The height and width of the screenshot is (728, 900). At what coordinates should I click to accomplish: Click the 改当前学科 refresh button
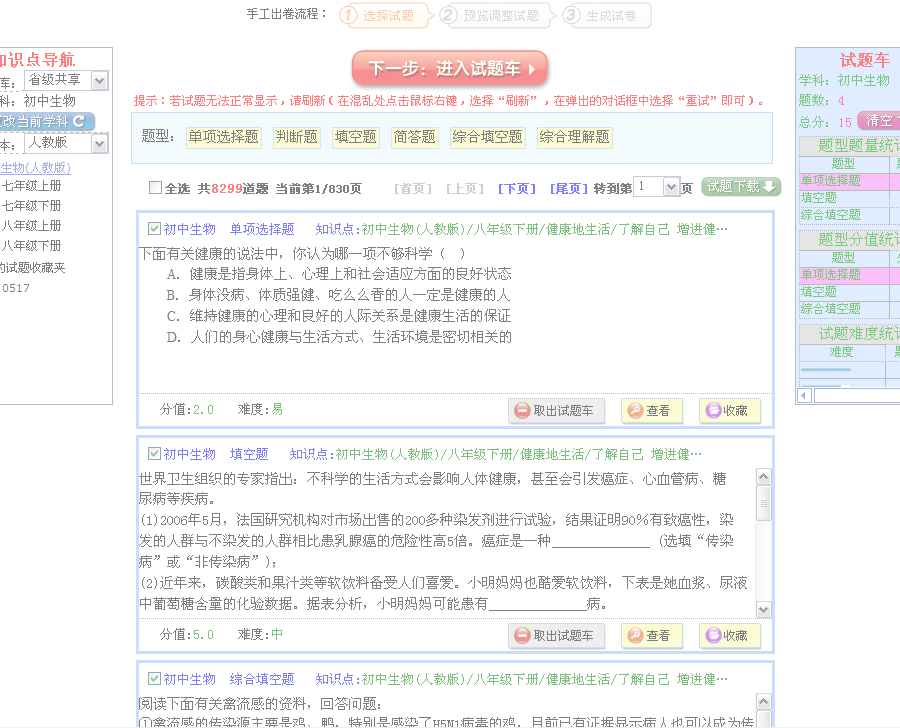click(46, 121)
